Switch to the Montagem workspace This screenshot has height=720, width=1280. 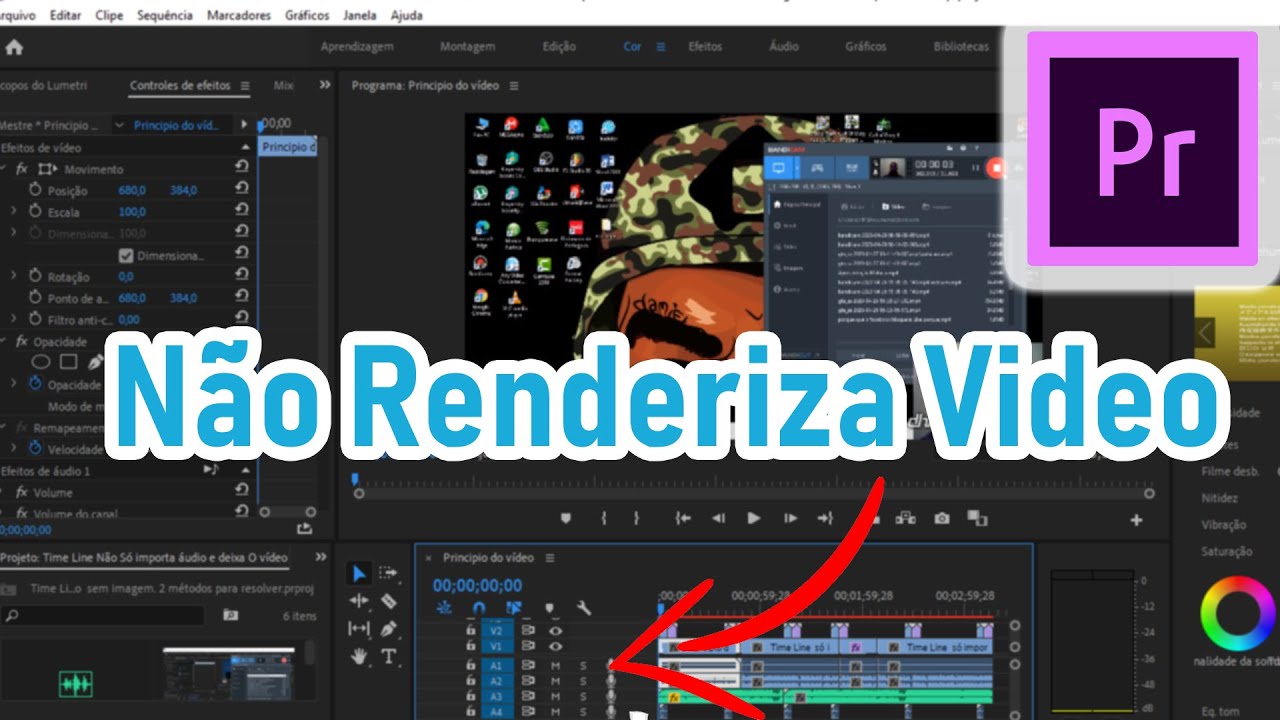pos(467,47)
